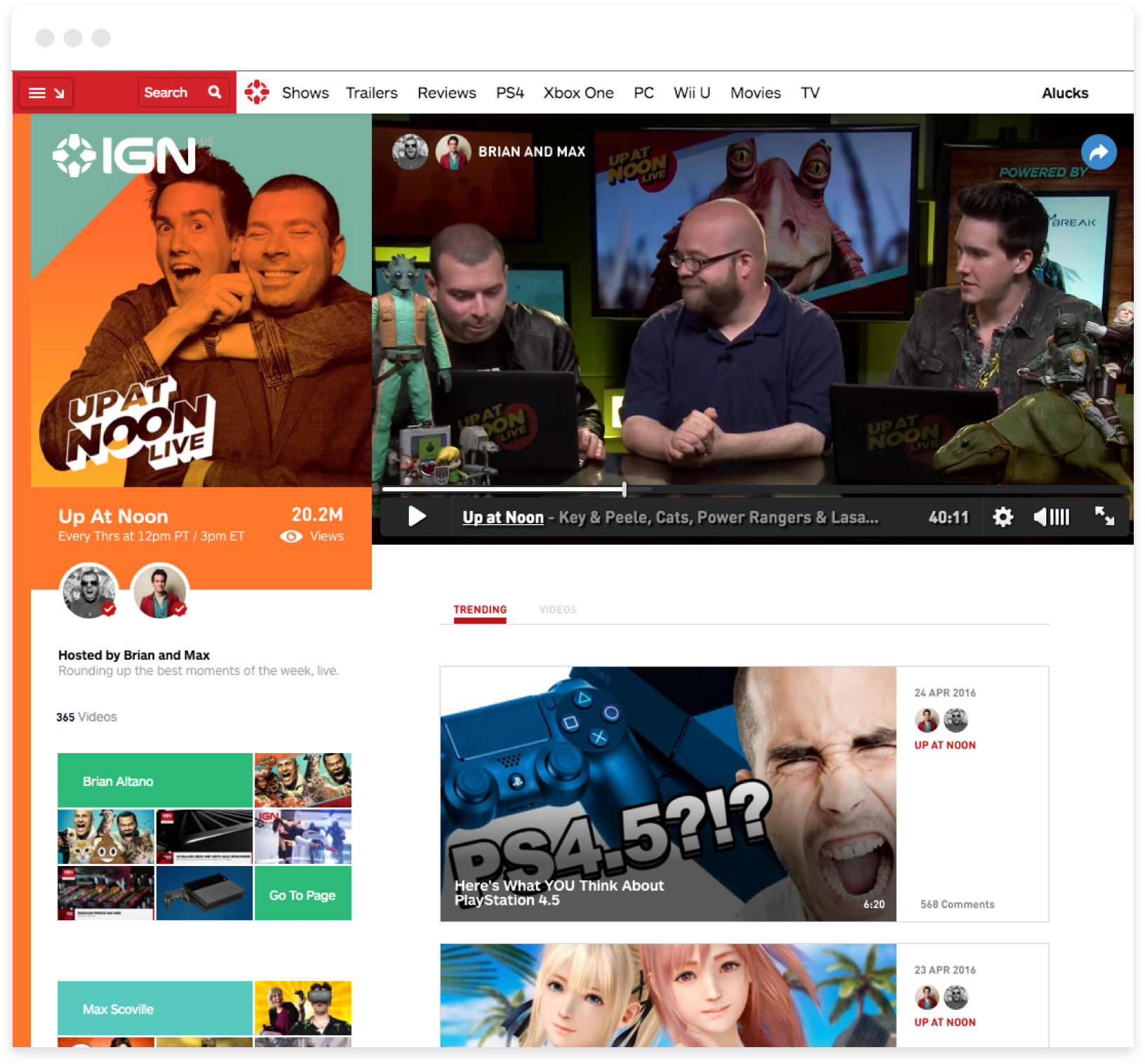Go to Reviews
The image size is (1145, 1064).
pyautogui.click(x=446, y=93)
